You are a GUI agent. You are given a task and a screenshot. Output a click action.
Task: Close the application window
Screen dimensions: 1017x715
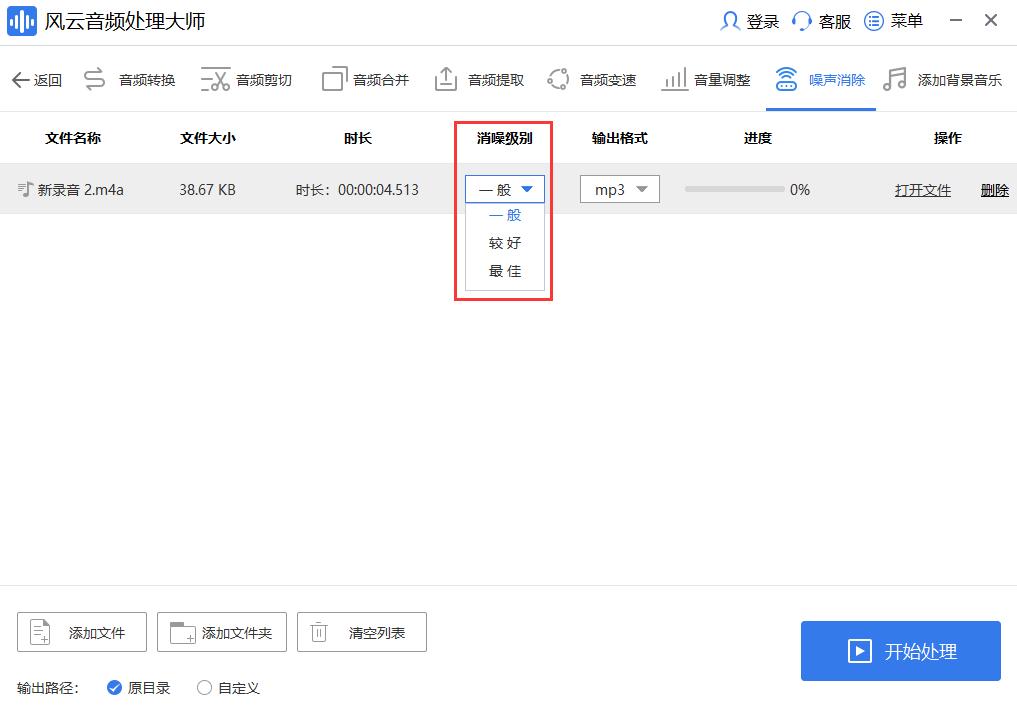(x=991, y=20)
